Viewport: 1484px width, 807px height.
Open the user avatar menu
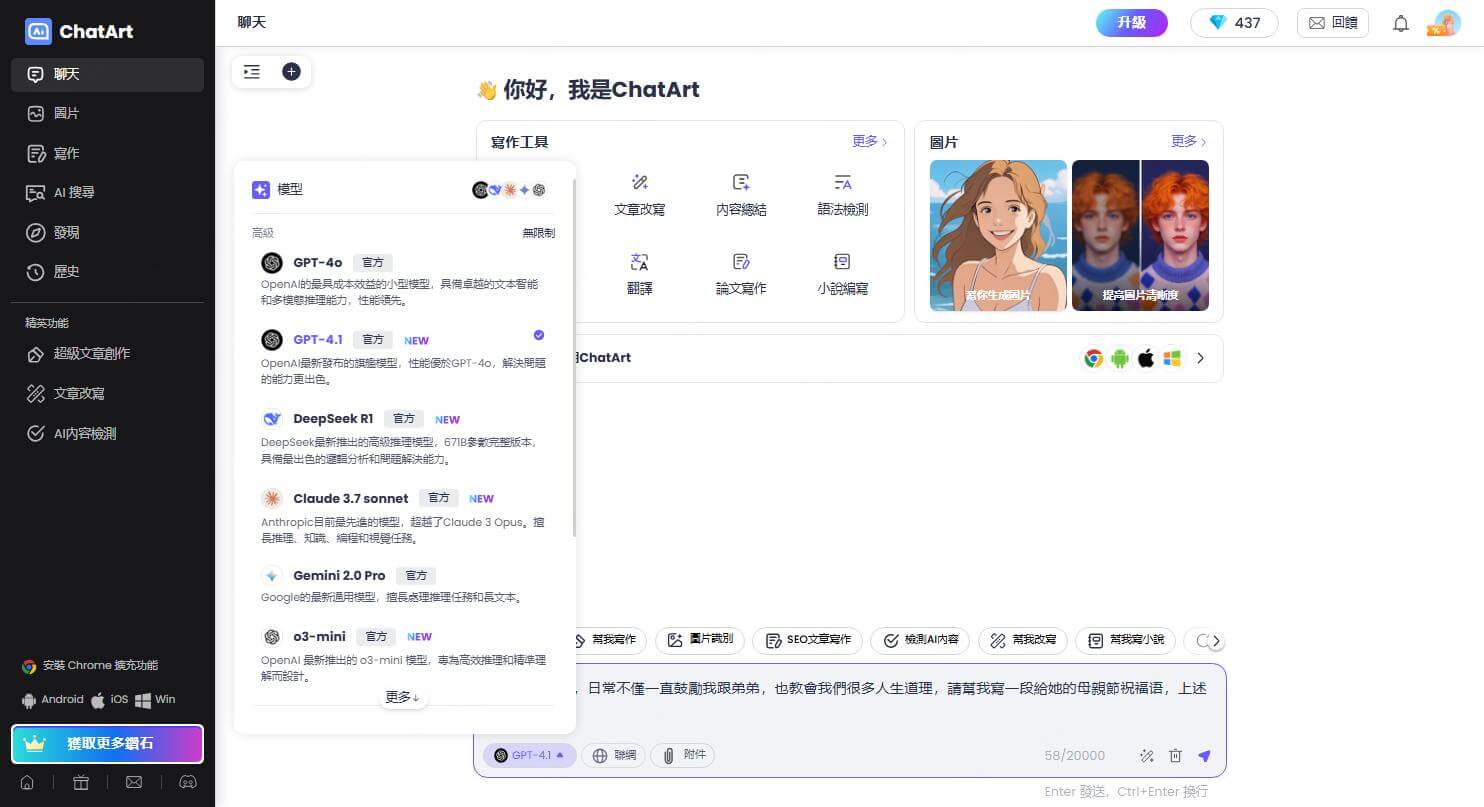(1446, 22)
